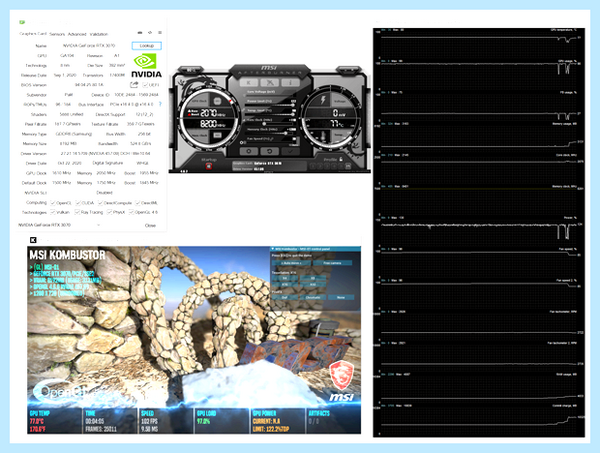Screen dimensions: 600x453
Task: Switch to GPU-Z Sensors tab
Action: pyautogui.click(x=57, y=34)
